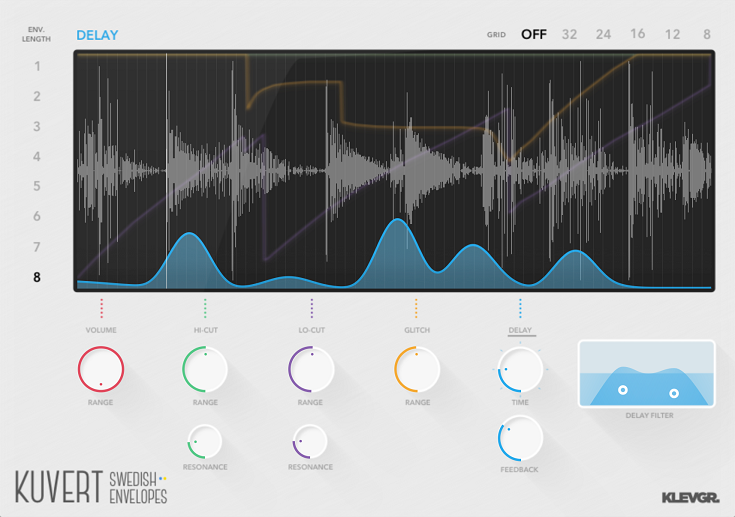The width and height of the screenshot is (735, 517).
Task: Click the red dotted Volume indicator
Action: click(x=101, y=308)
